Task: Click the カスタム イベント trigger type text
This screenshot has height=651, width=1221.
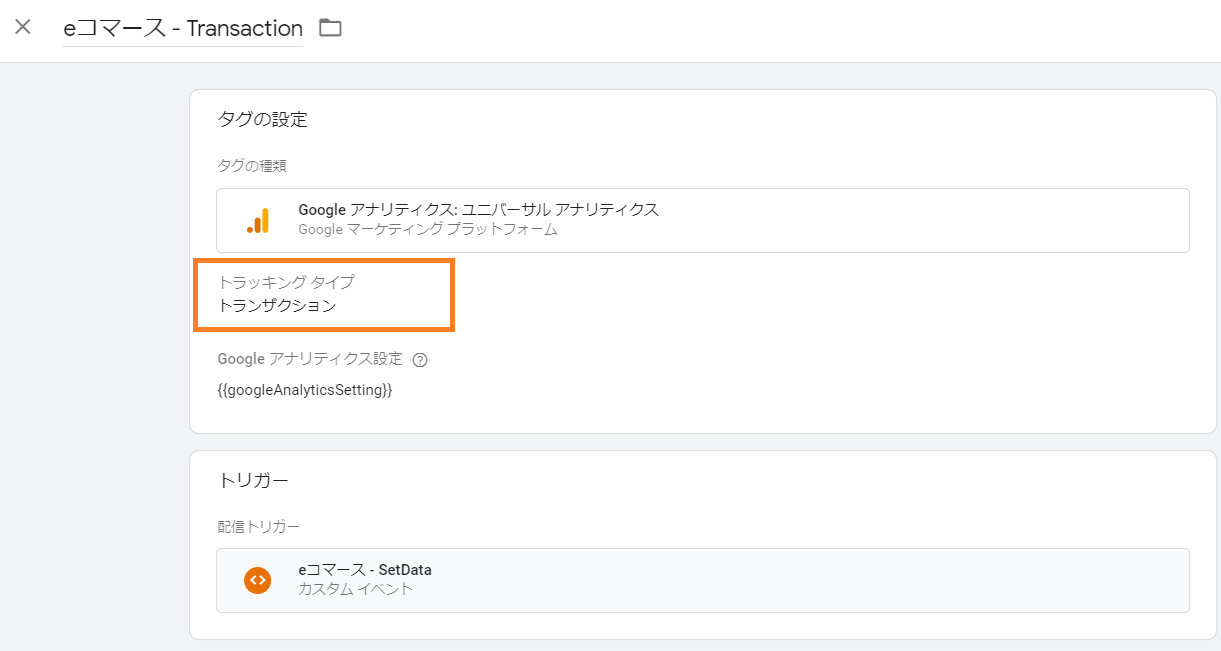Action: click(x=355, y=590)
